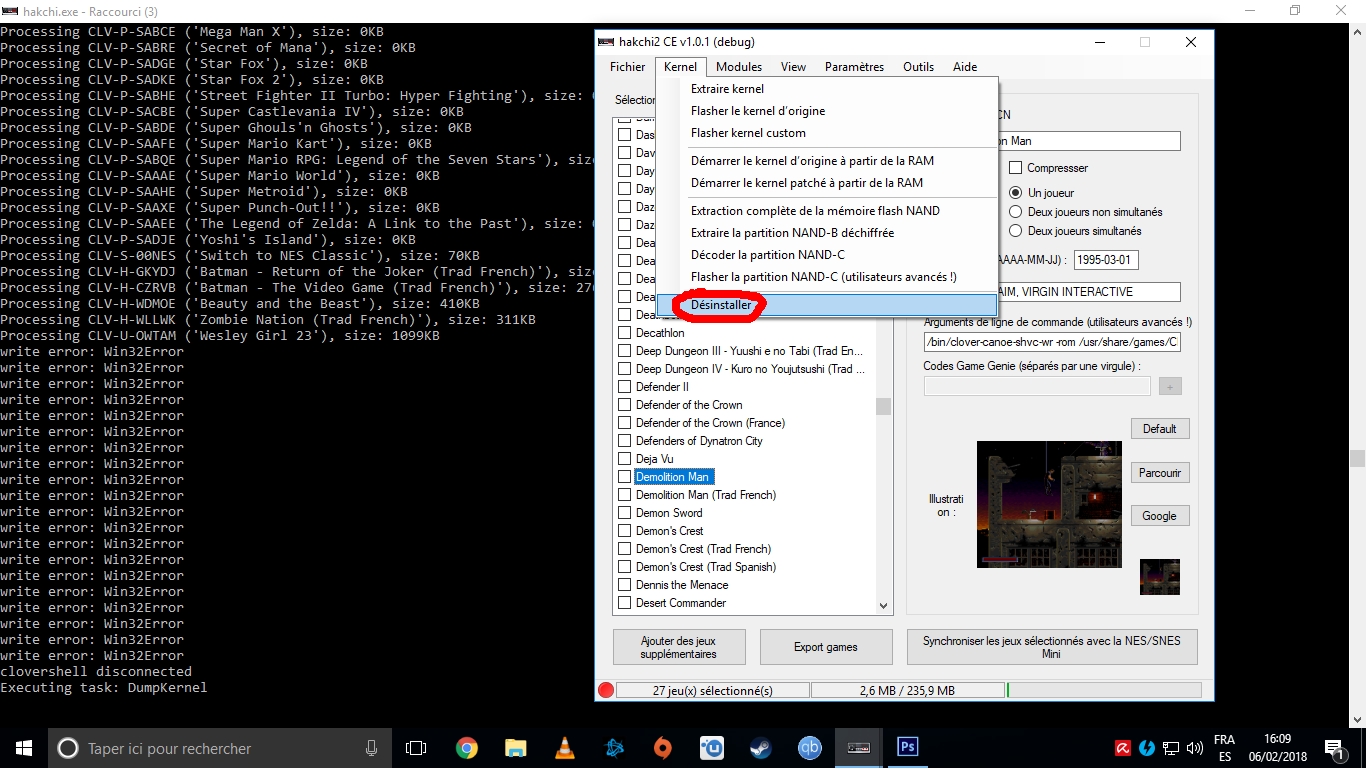Open the Paramètres menu
Screen dimensions: 1366x768
(x=854, y=67)
